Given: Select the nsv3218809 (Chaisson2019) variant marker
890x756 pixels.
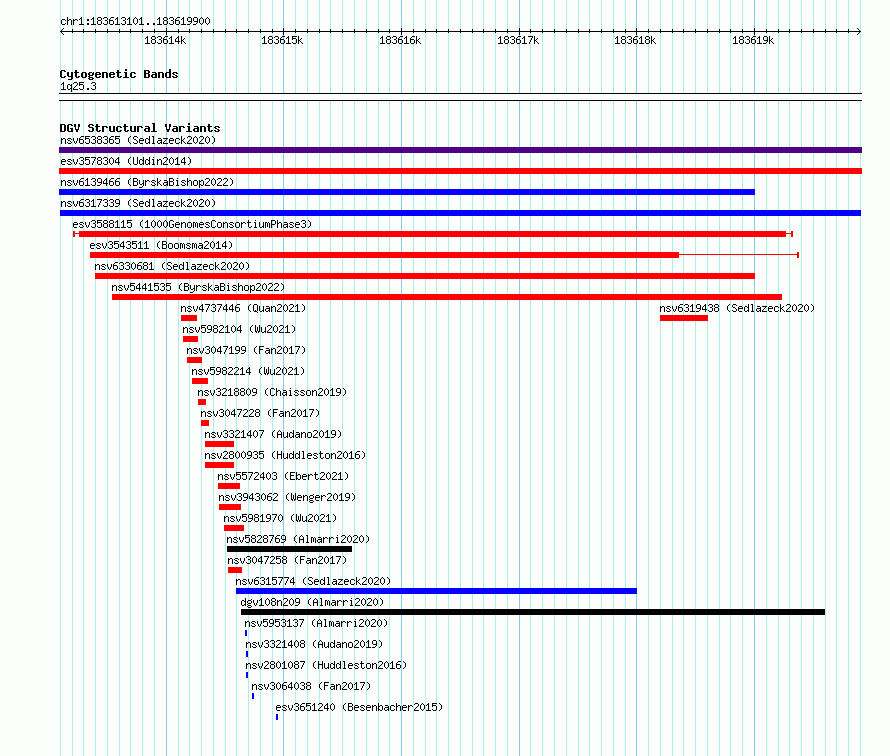Looking at the screenshot, I should [x=202, y=402].
